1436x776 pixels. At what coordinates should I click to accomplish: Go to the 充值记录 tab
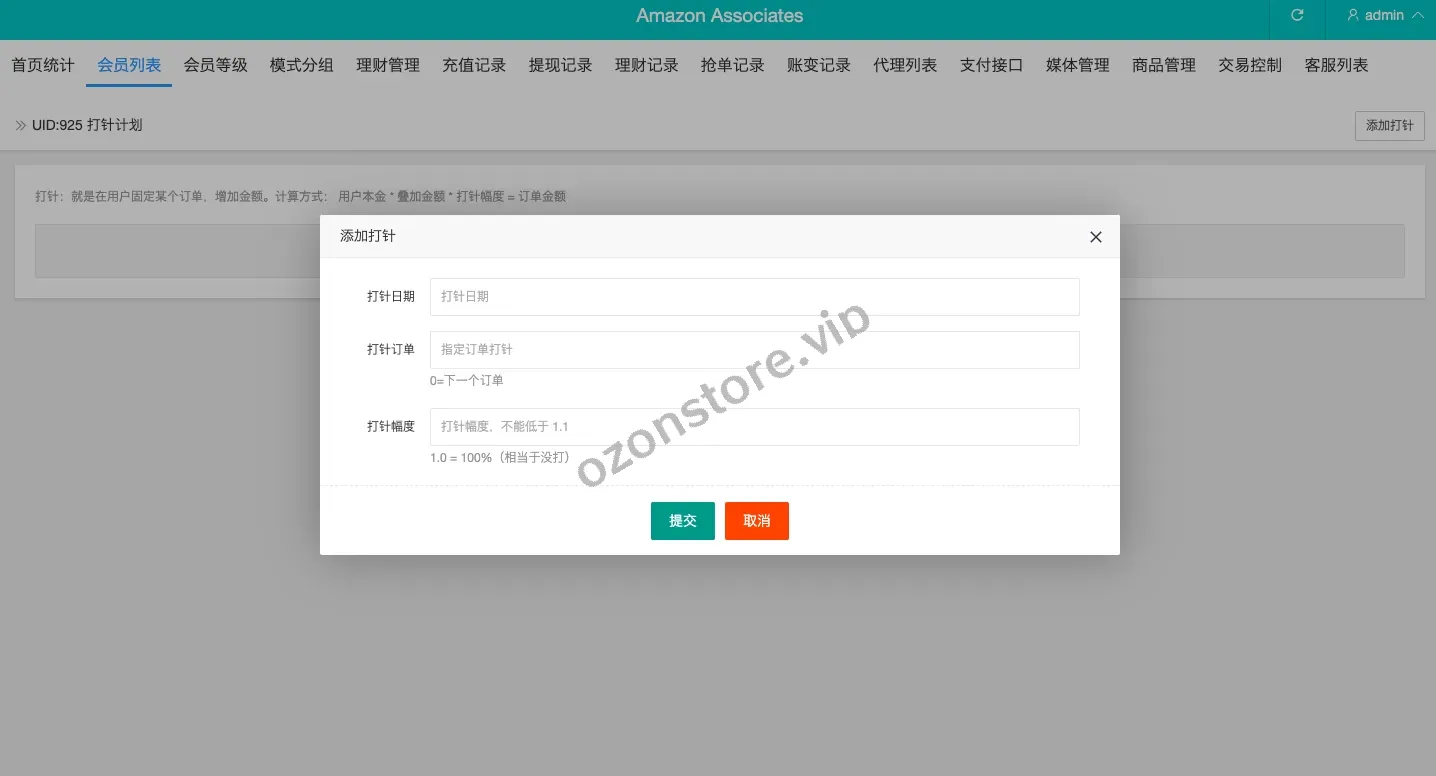[474, 66]
